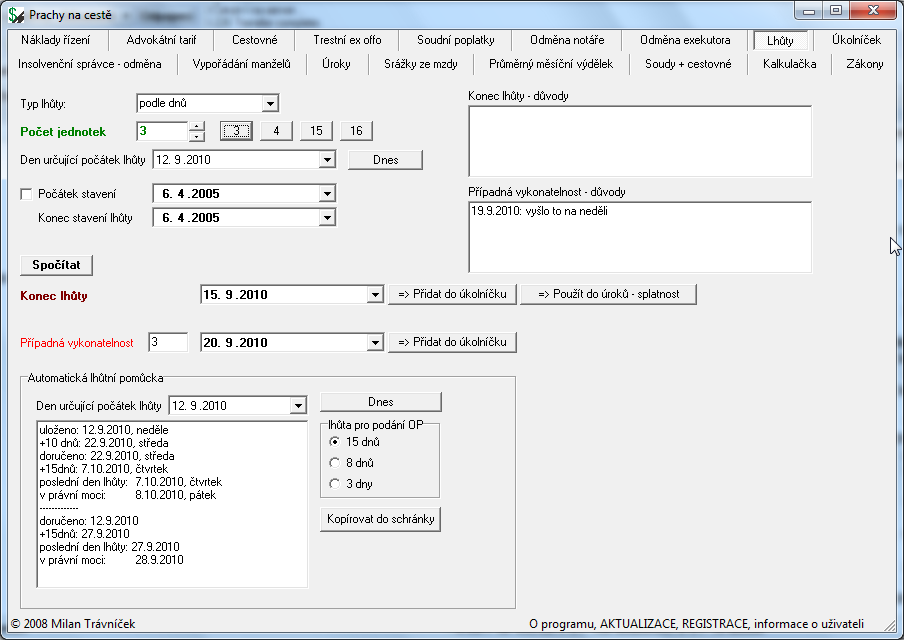Add Konec lhůty to úkolníček
This screenshot has width=904, height=640.
[452, 294]
